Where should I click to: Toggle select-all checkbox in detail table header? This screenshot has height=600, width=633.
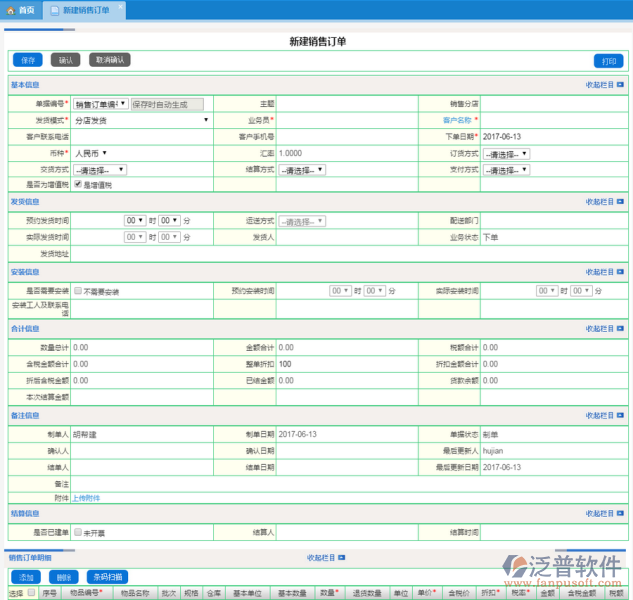click(x=31, y=592)
